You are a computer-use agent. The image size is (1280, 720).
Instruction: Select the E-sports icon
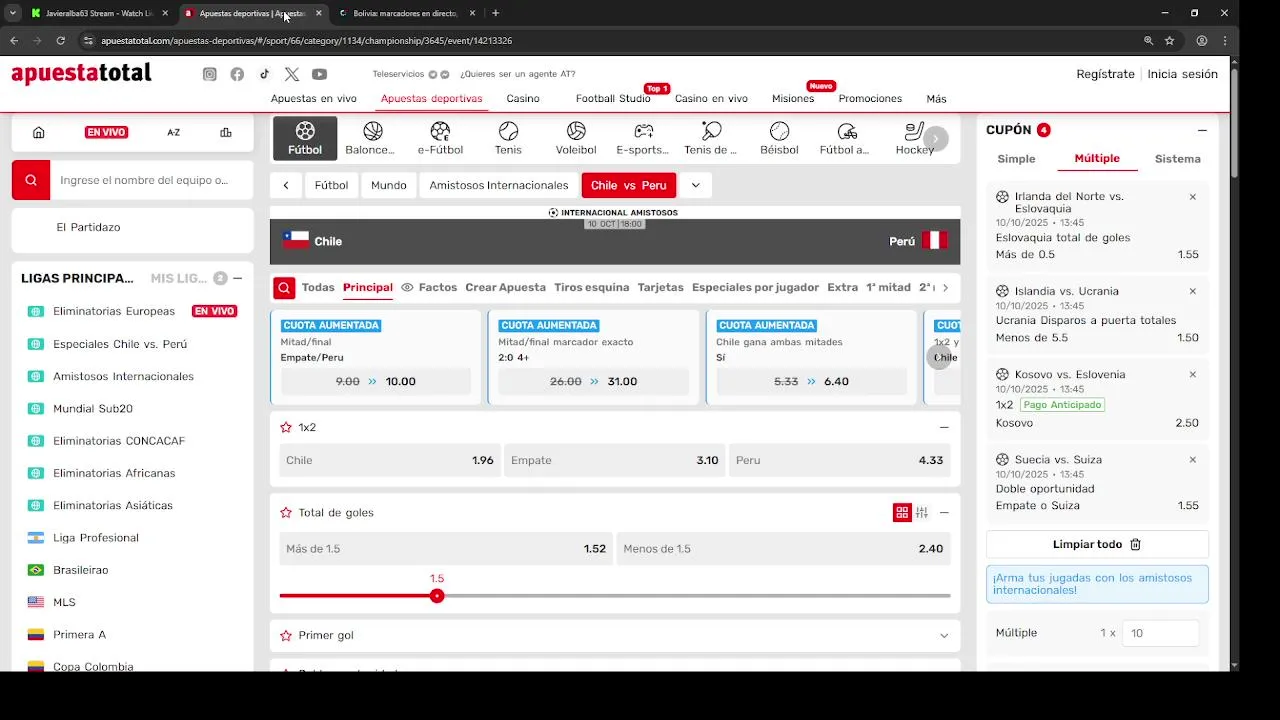pos(642,138)
